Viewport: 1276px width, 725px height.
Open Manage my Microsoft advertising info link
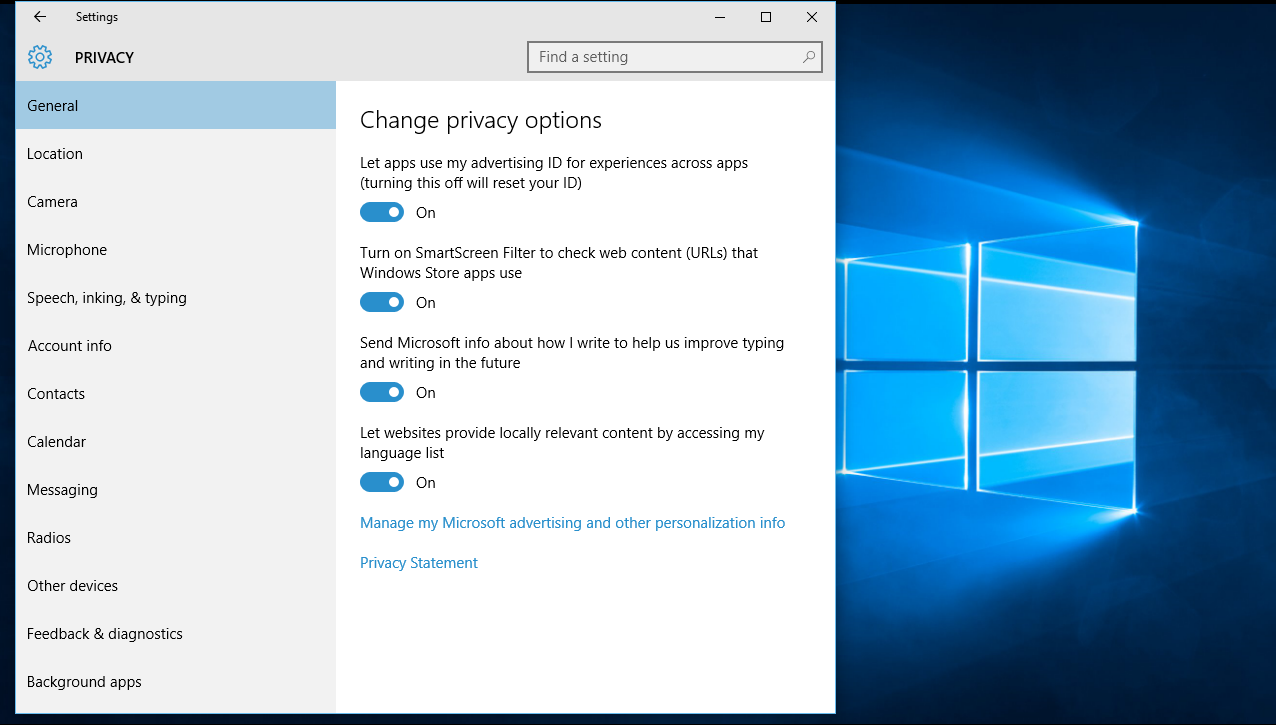tap(572, 522)
